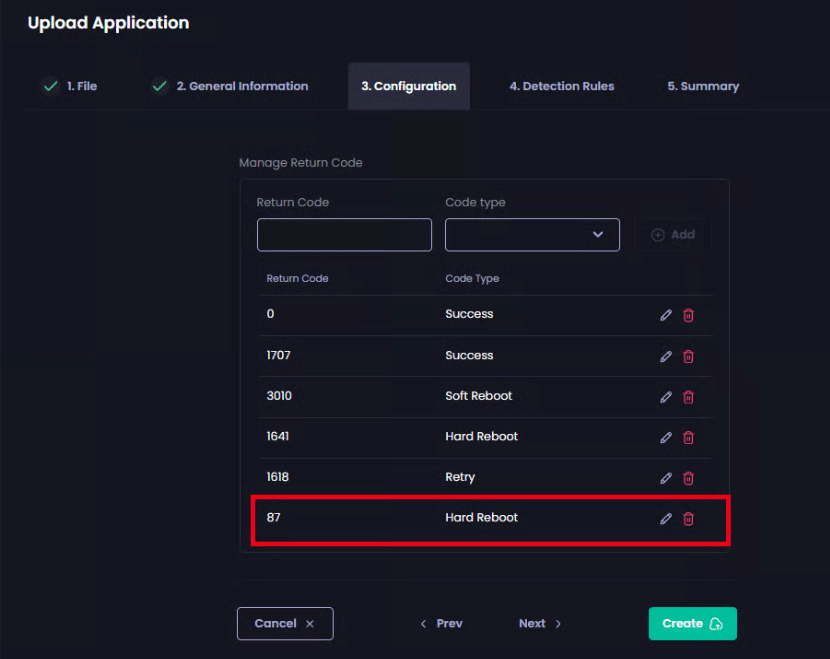Open the 4. Detection Rules tab
Viewport: 830px width, 659px height.
[x=561, y=86]
